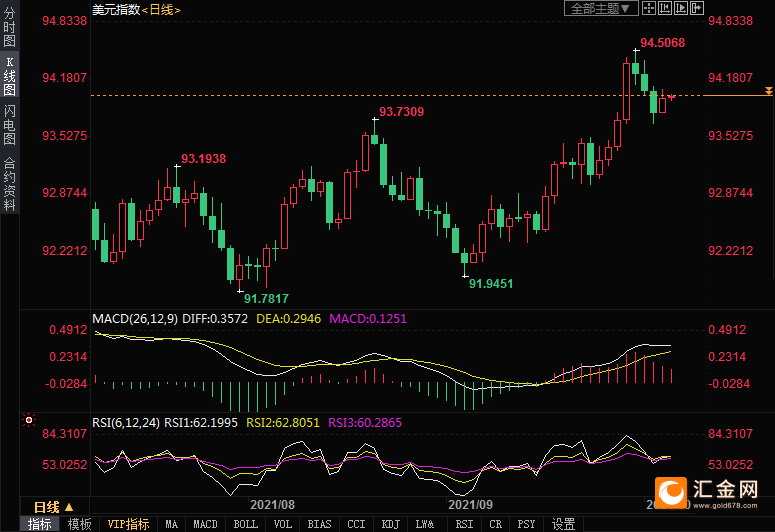Click the RSI1:62.1995 value
Viewport: 775px width, 532px height.
(x=201, y=423)
